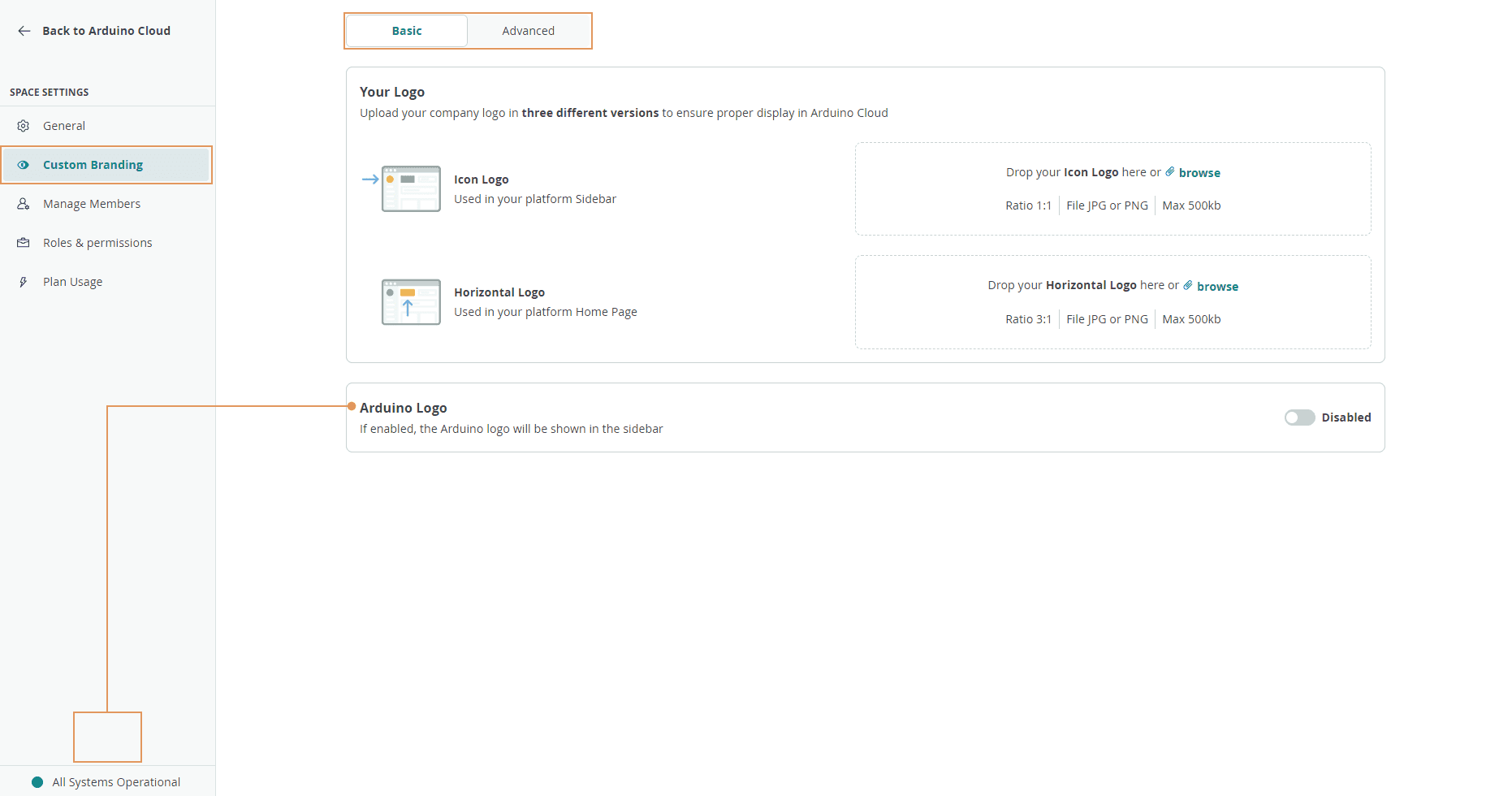Go to Back to Arduino Cloud text

pos(106,31)
